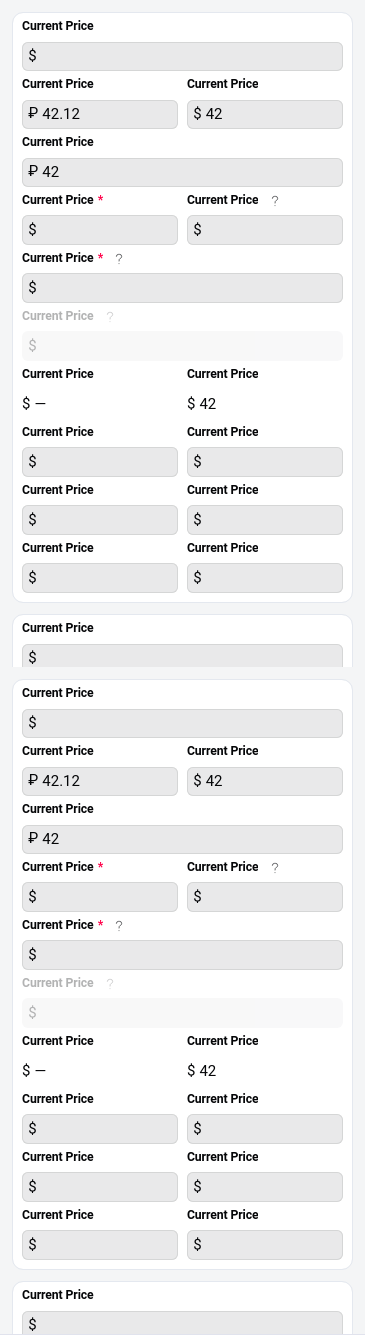Click help icon beside non-required half-width Current Price, first card
365x1335 pixels.
[x=275, y=200]
